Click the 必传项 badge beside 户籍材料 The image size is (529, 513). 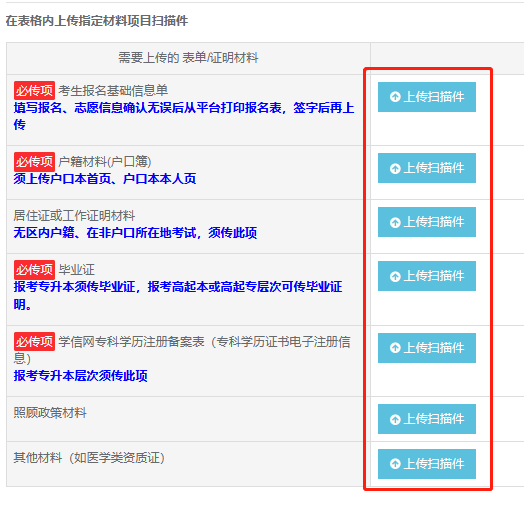click(x=34, y=162)
